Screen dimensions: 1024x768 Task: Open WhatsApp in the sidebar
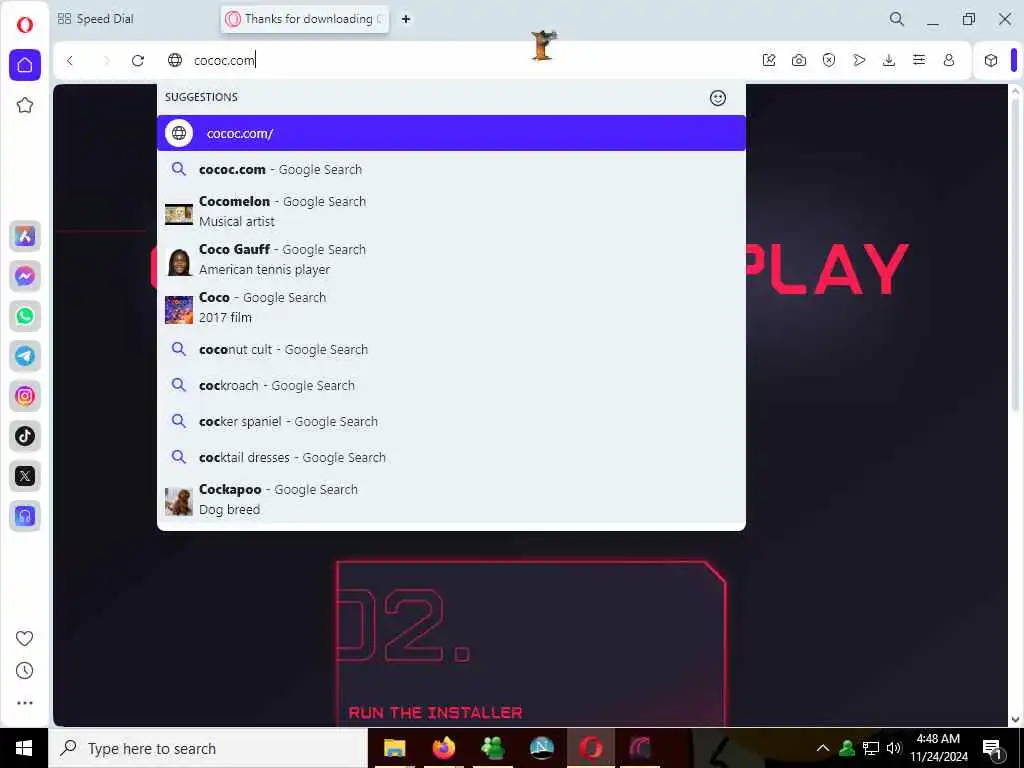click(25, 316)
